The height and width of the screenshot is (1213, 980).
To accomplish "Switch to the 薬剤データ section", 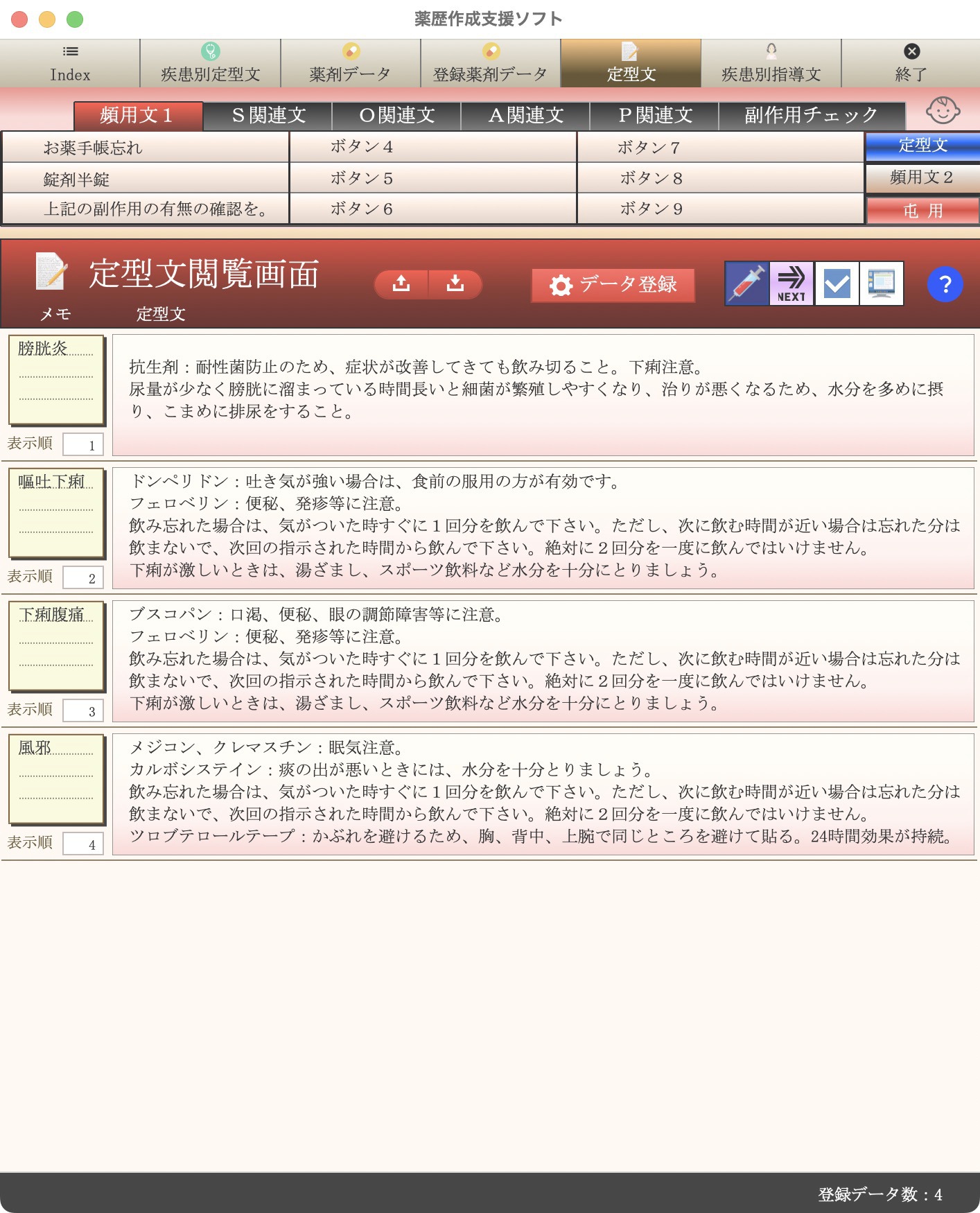I will [x=351, y=63].
